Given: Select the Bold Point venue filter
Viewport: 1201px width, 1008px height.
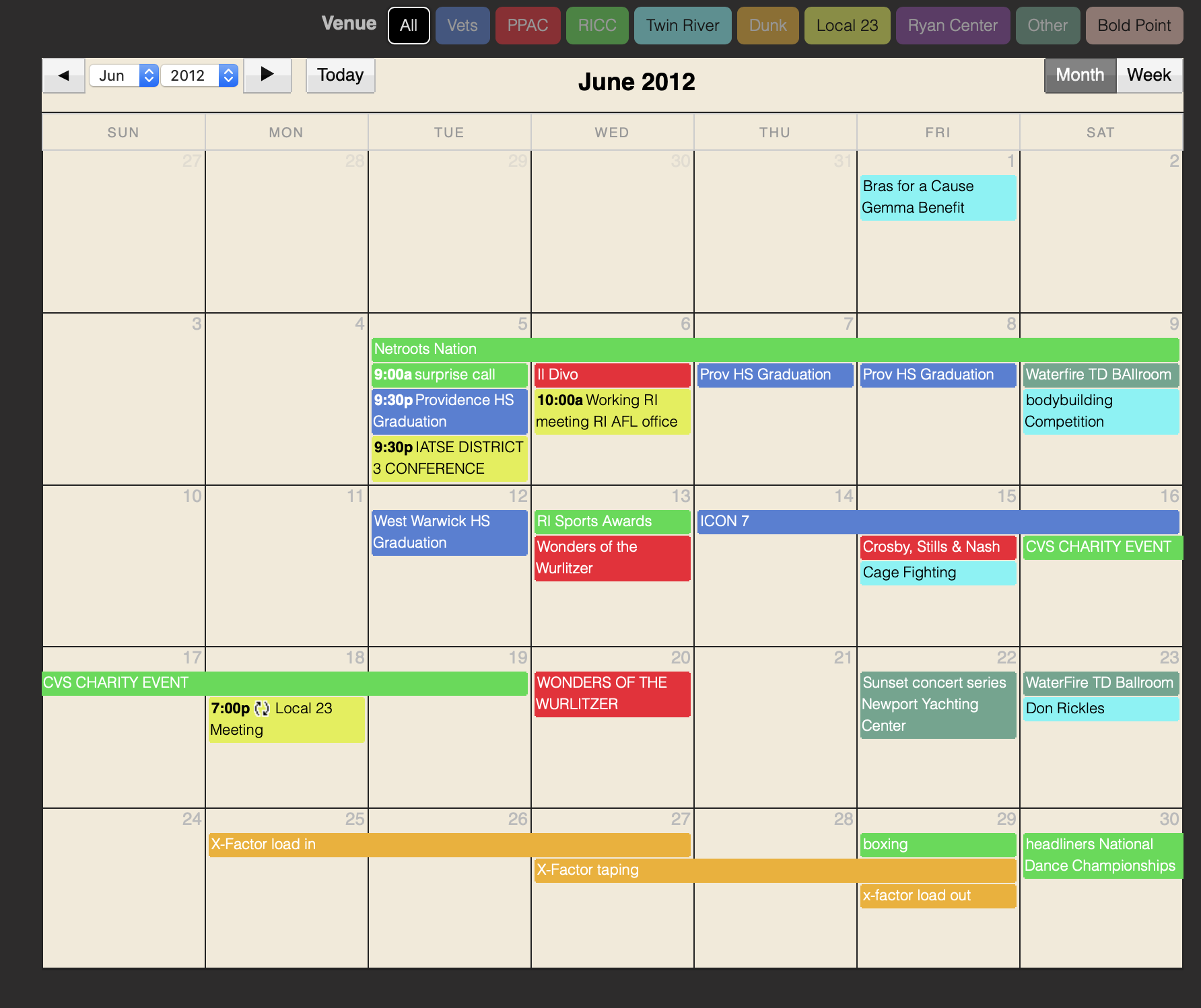Looking at the screenshot, I should pyautogui.click(x=1134, y=26).
